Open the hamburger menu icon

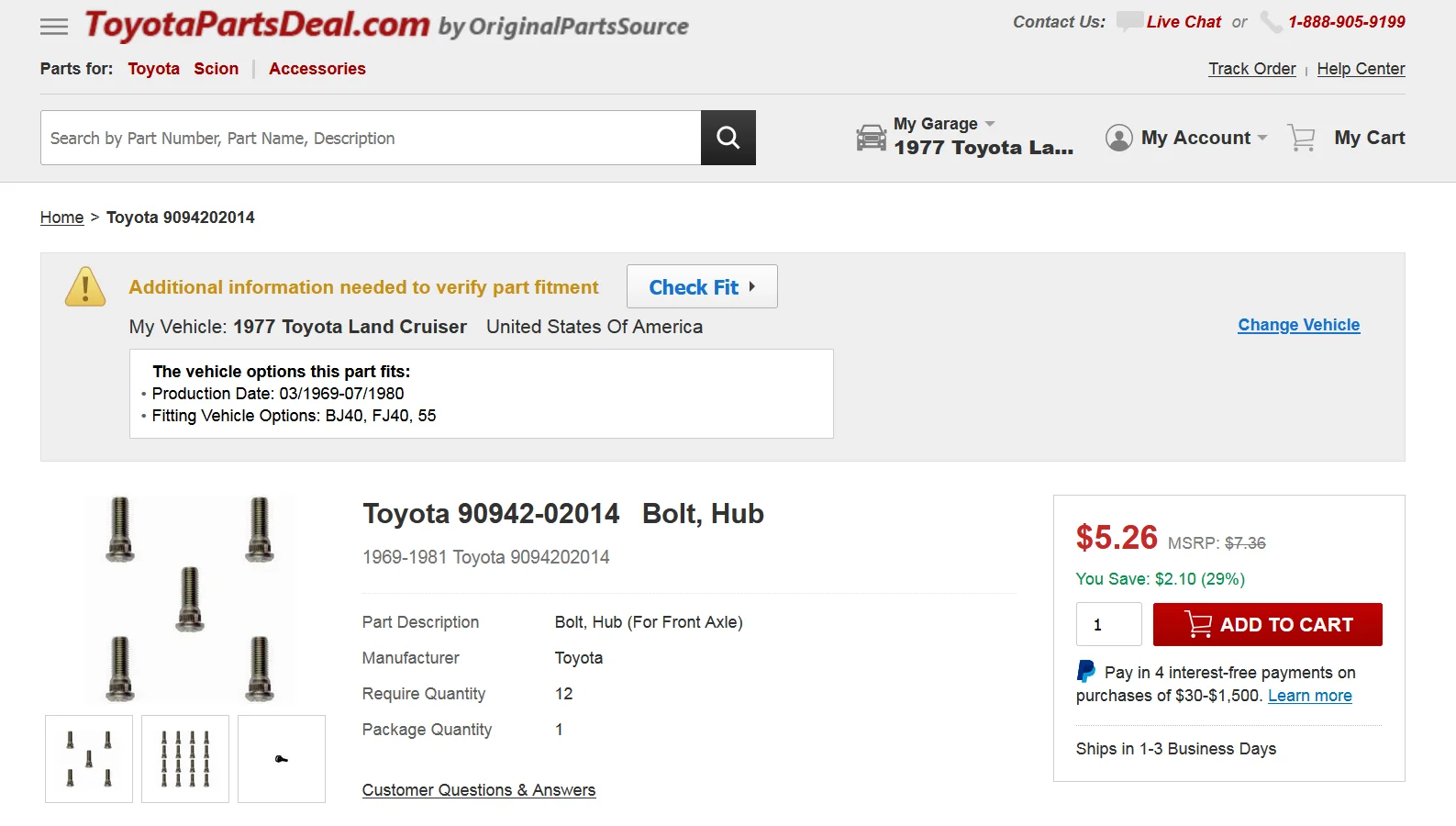[x=54, y=27]
